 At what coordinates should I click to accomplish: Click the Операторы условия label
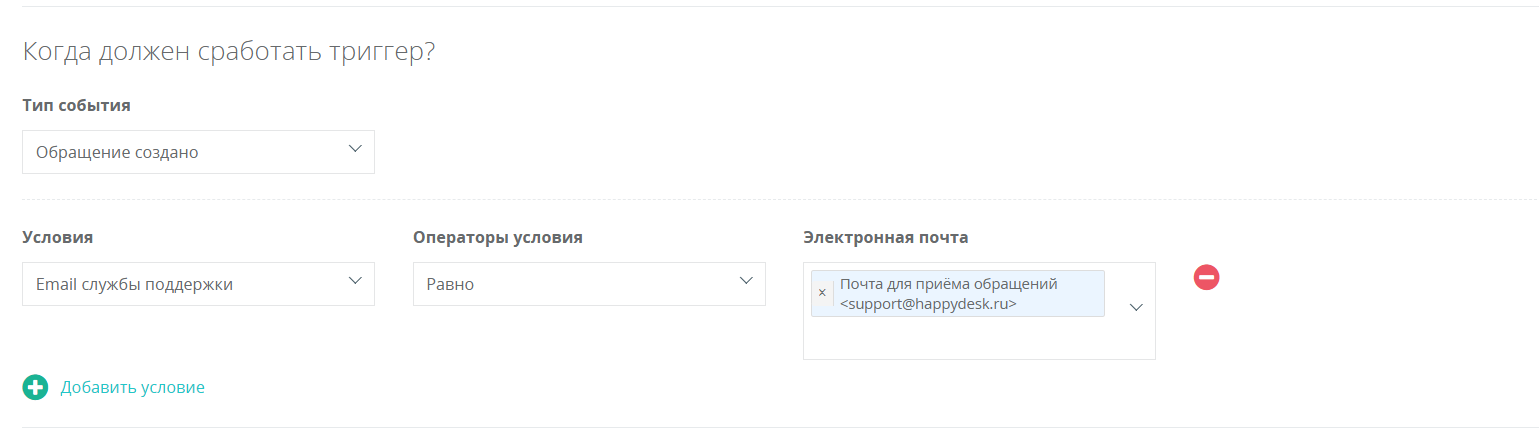tap(498, 237)
